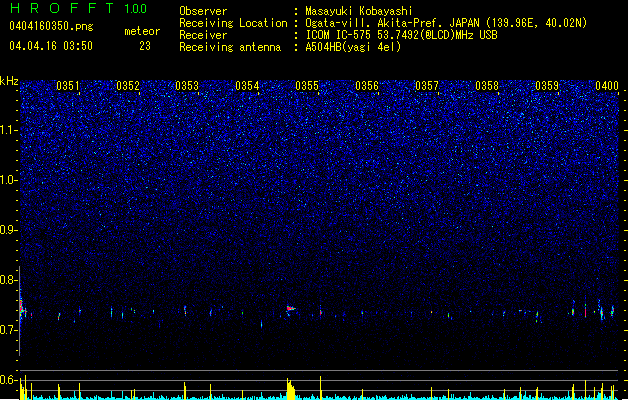Image resolution: width=629 pixels, height=400 pixels.
Task: Click the 0.6 kHz axis label
Action: (9, 380)
